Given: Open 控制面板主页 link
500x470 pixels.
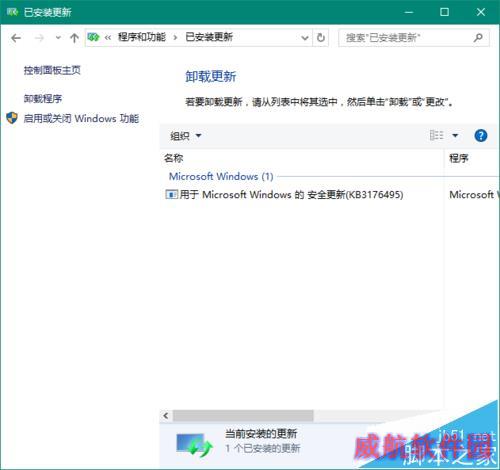Looking at the screenshot, I should pyautogui.click(x=52, y=70).
